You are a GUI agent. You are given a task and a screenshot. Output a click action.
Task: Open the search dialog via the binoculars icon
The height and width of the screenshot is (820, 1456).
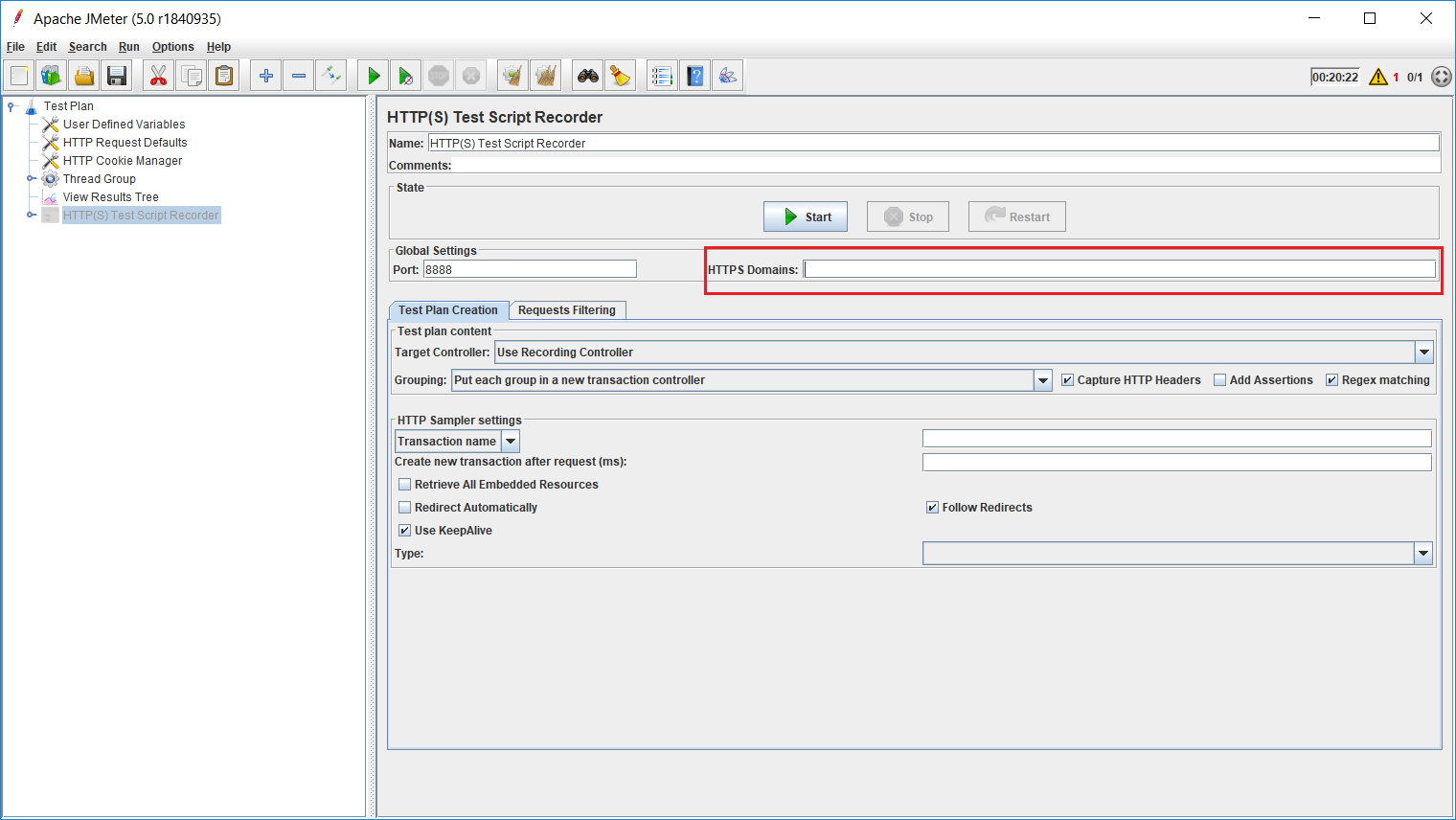point(587,75)
